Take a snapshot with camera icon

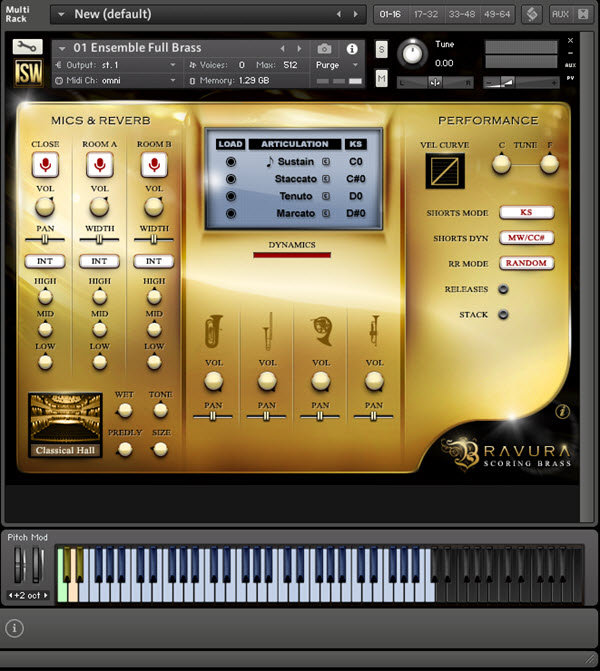324,49
